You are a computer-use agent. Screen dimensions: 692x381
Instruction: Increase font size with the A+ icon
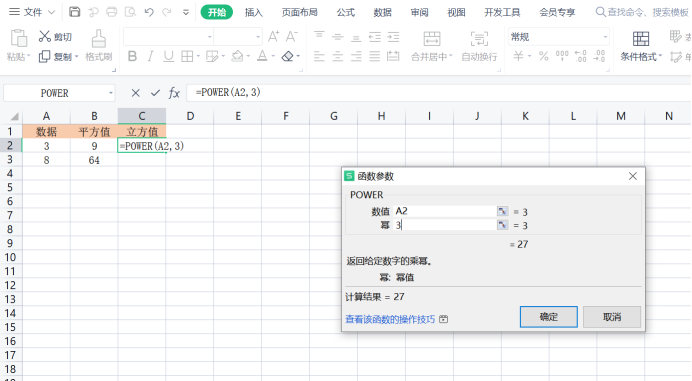(x=274, y=37)
